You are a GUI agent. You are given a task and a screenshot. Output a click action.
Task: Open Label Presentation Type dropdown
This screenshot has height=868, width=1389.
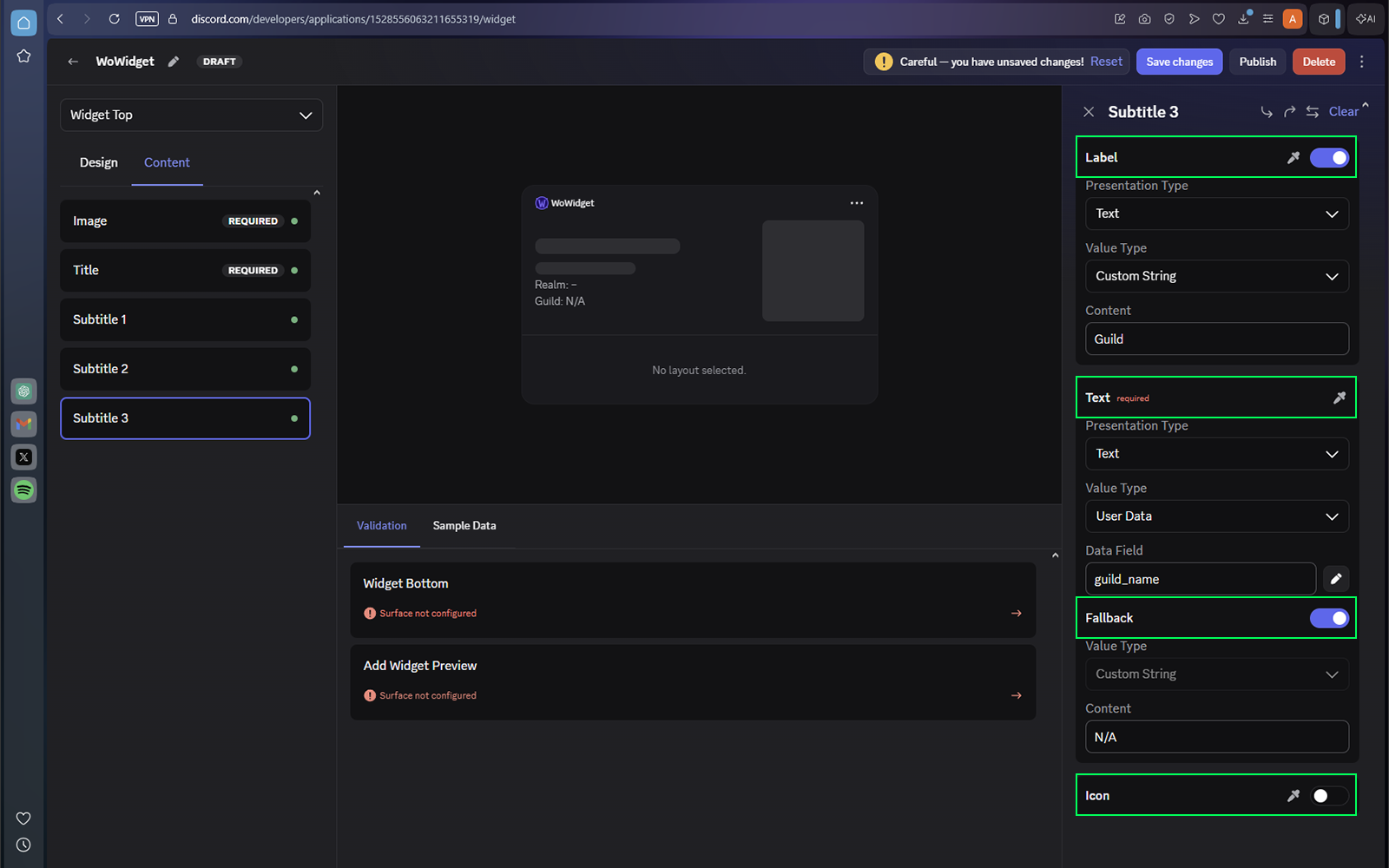click(x=1217, y=214)
